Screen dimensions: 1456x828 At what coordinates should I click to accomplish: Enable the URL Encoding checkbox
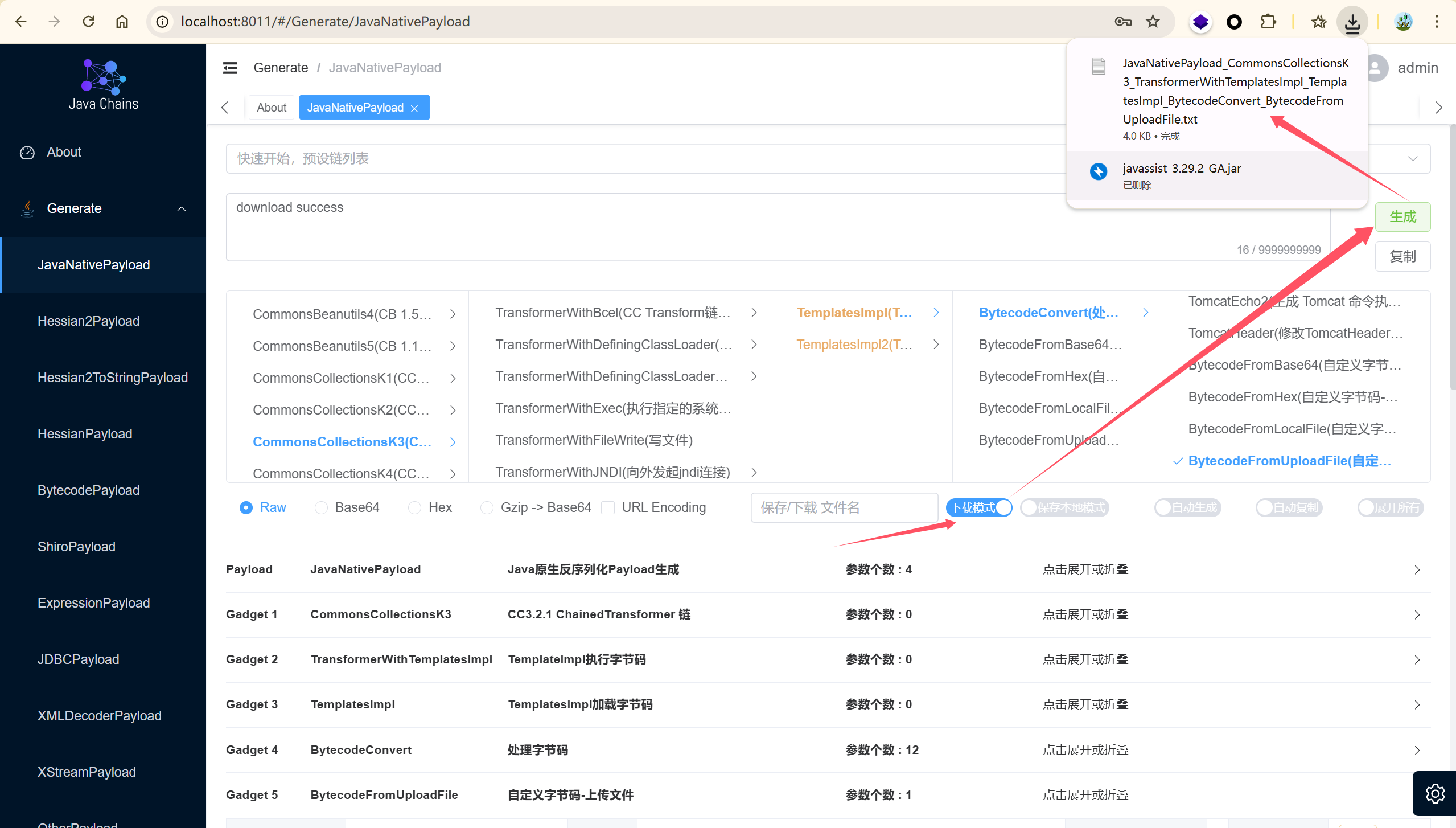[x=608, y=507]
